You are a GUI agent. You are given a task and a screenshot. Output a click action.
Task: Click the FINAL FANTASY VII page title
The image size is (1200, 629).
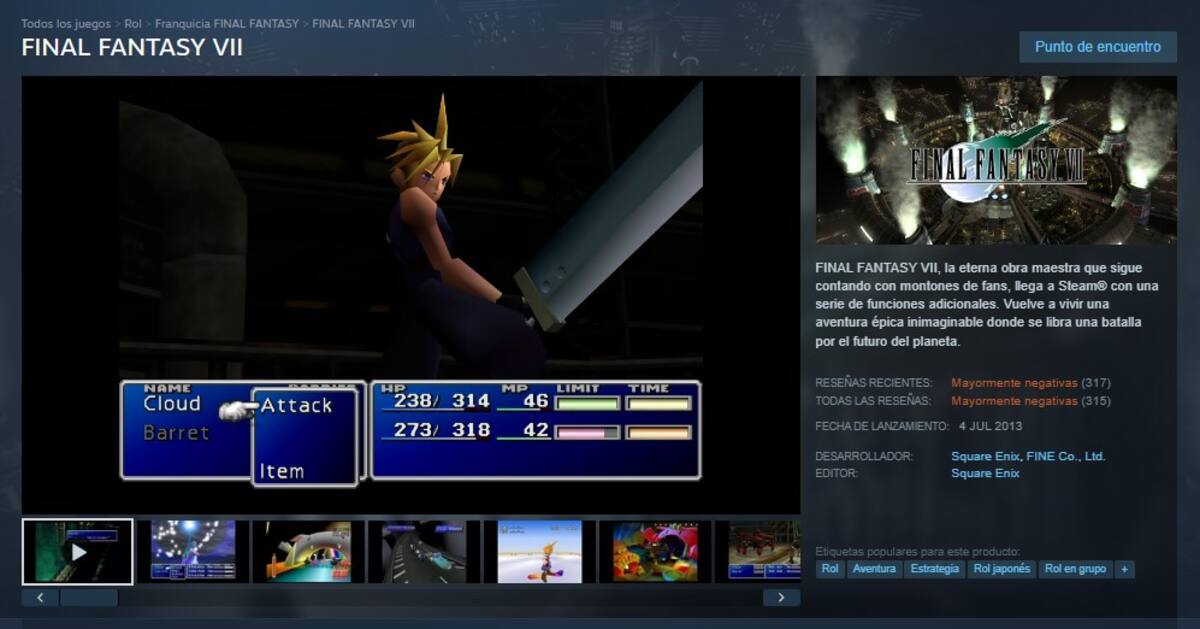[x=132, y=48]
